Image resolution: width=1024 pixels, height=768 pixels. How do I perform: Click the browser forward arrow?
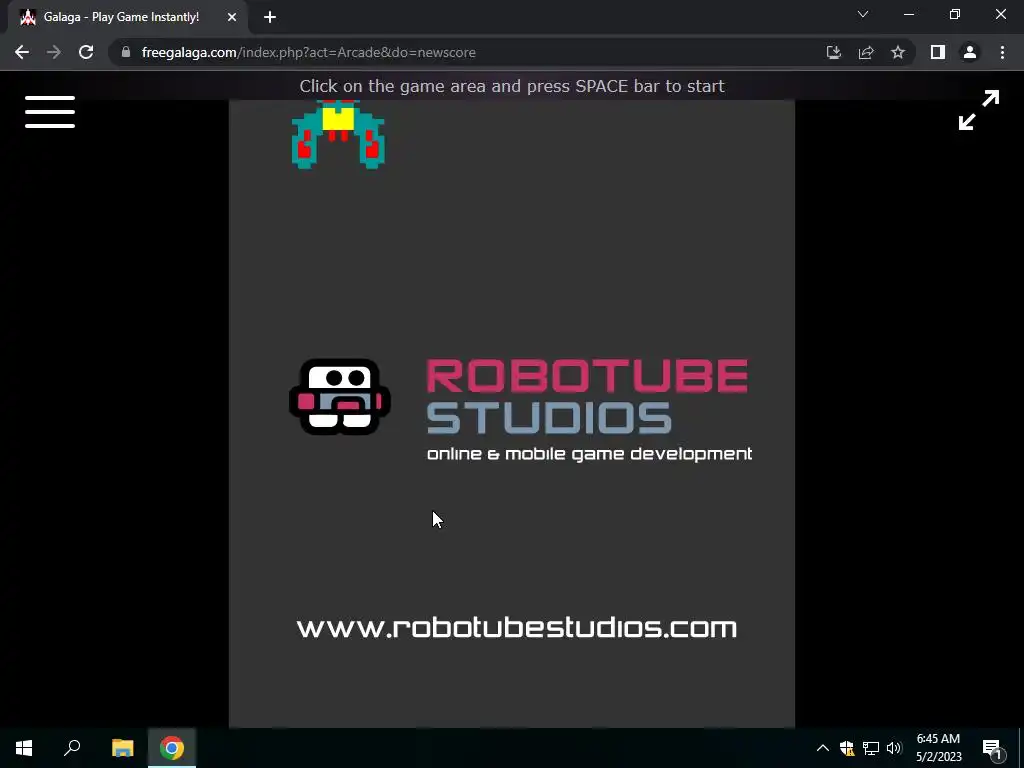tap(54, 52)
